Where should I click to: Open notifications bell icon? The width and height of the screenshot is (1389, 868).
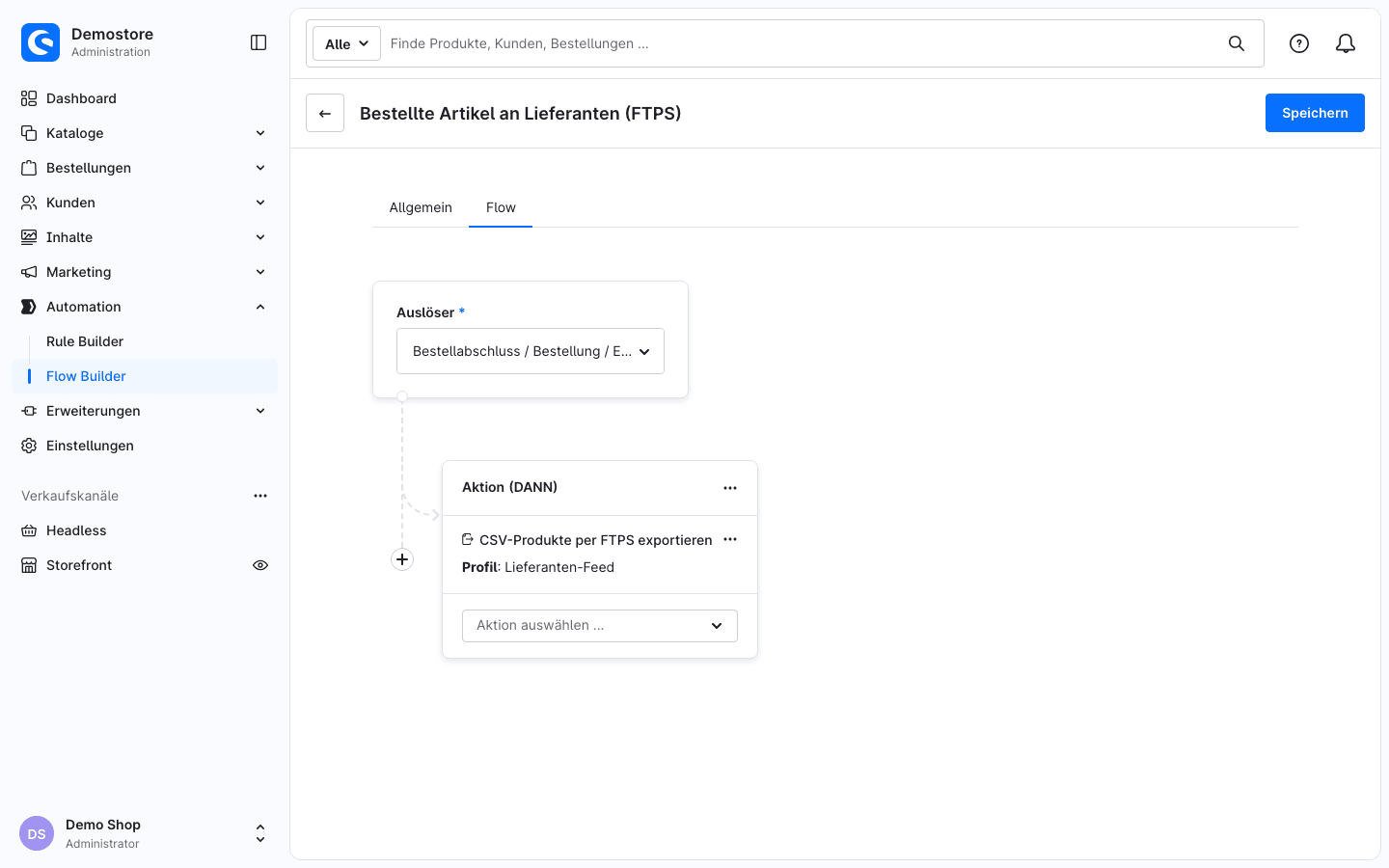click(x=1346, y=43)
